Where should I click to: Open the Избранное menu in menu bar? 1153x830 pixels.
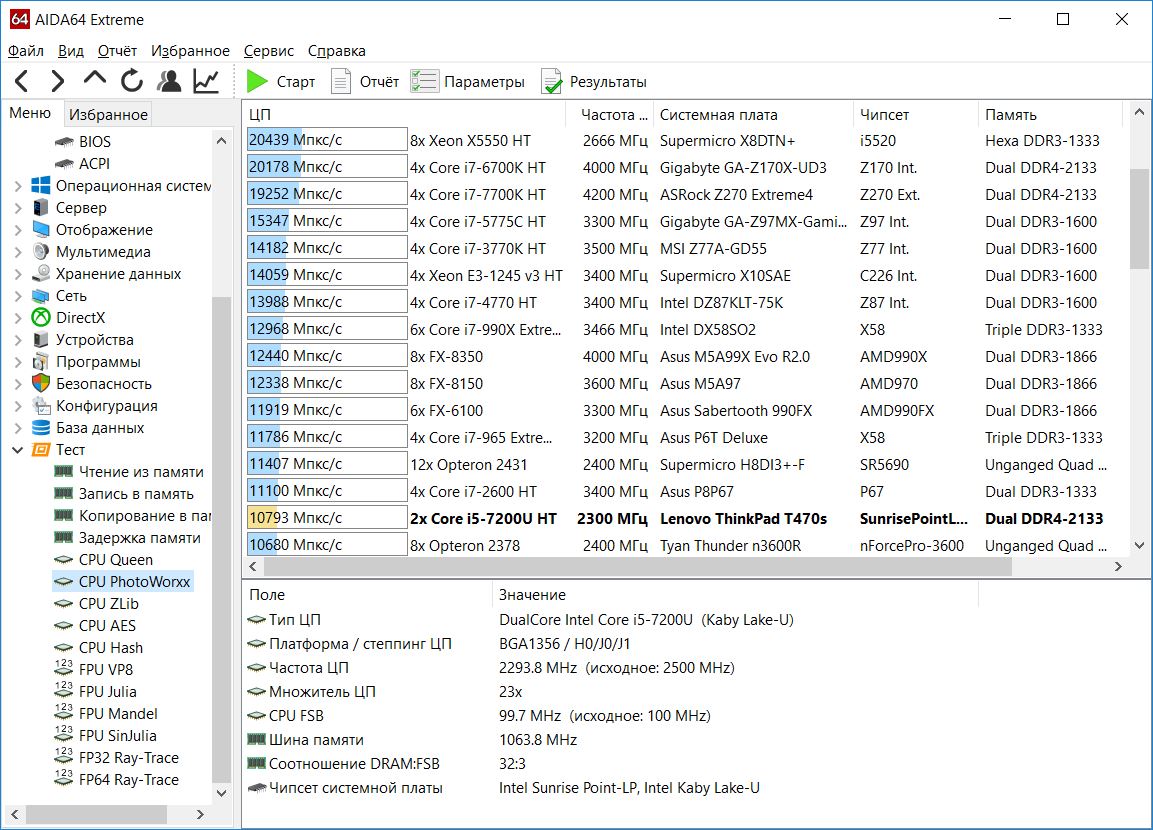pos(190,51)
